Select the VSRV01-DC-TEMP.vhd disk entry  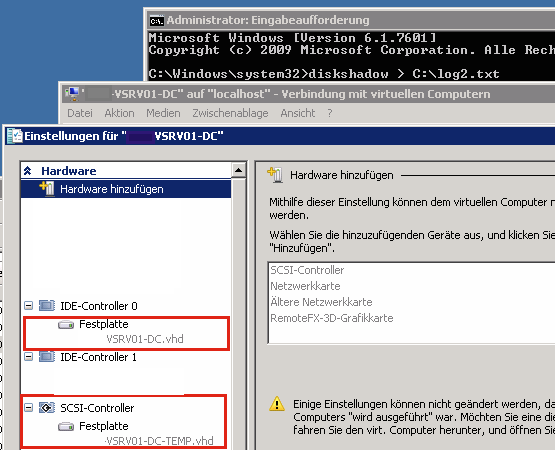(159, 441)
